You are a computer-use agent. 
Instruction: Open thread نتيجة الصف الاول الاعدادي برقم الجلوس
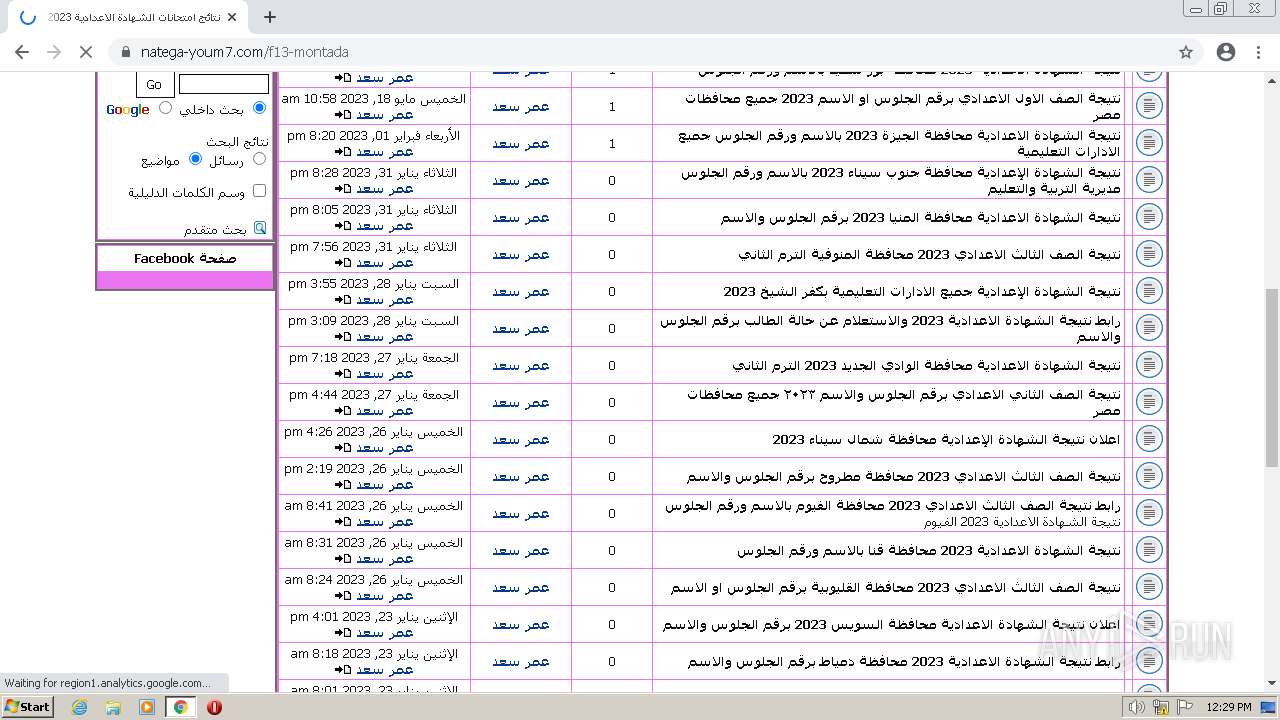(903, 106)
